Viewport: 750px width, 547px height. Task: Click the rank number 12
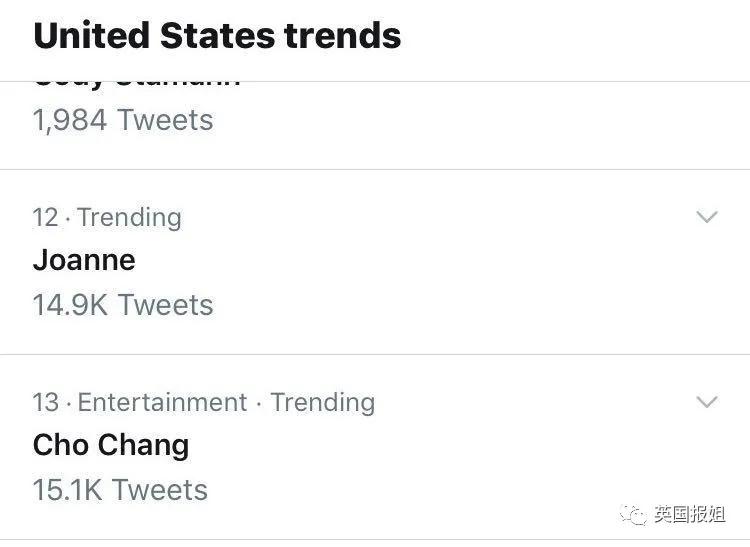[x=46, y=217]
